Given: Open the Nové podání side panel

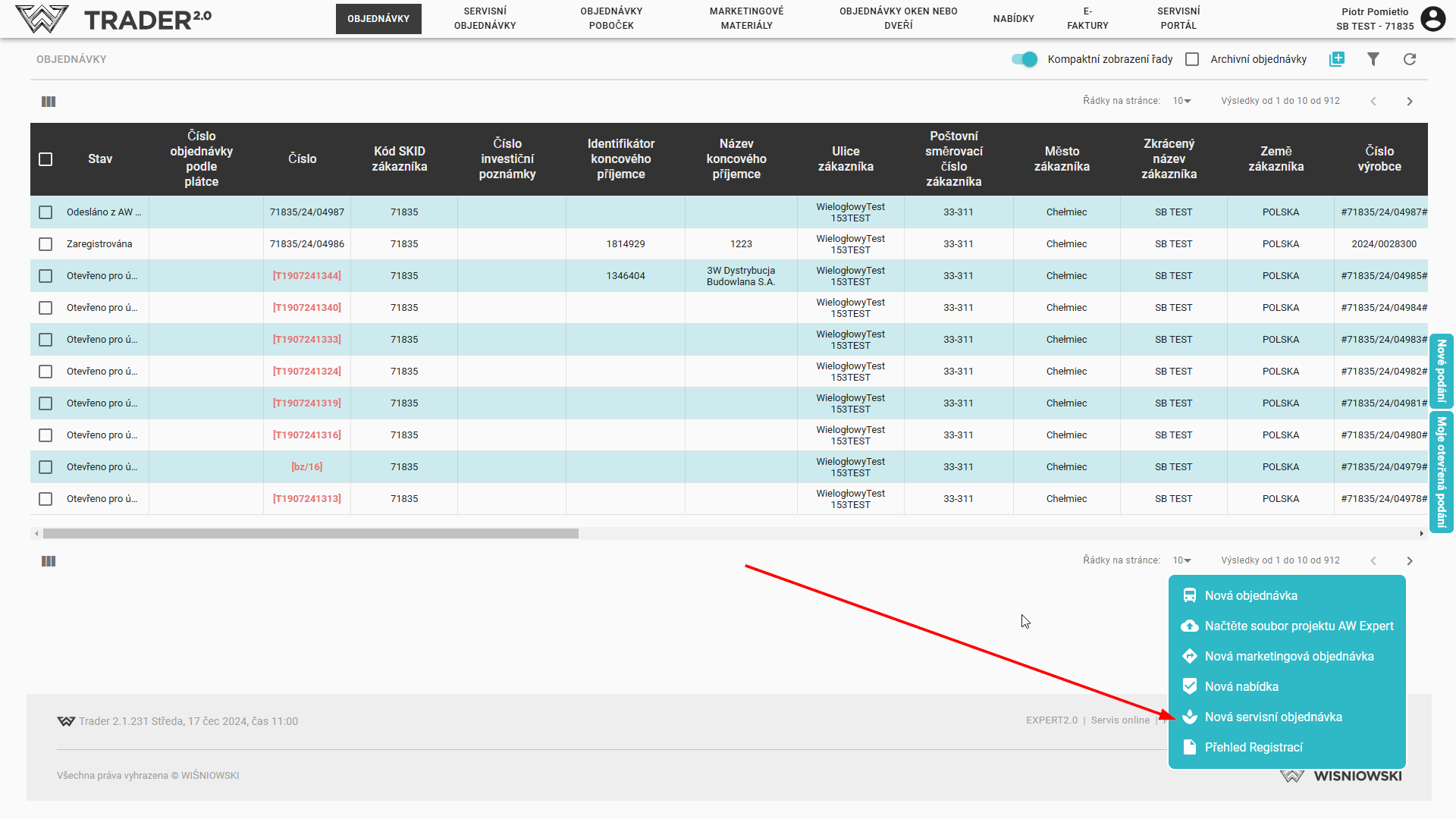Looking at the screenshot, I should pyautogui.click(x=1441, y=371).
